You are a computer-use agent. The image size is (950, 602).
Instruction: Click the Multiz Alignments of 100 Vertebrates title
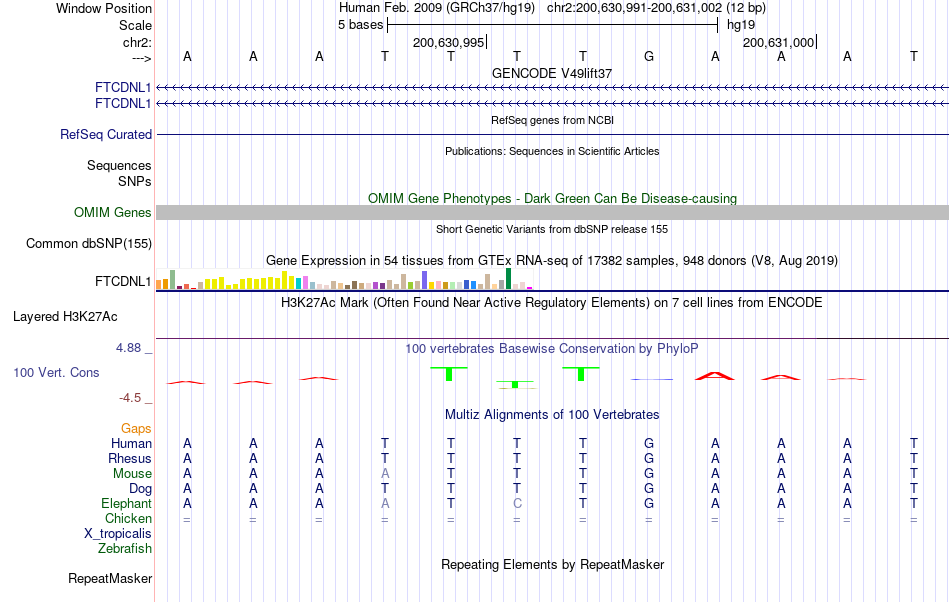point(552,415)
